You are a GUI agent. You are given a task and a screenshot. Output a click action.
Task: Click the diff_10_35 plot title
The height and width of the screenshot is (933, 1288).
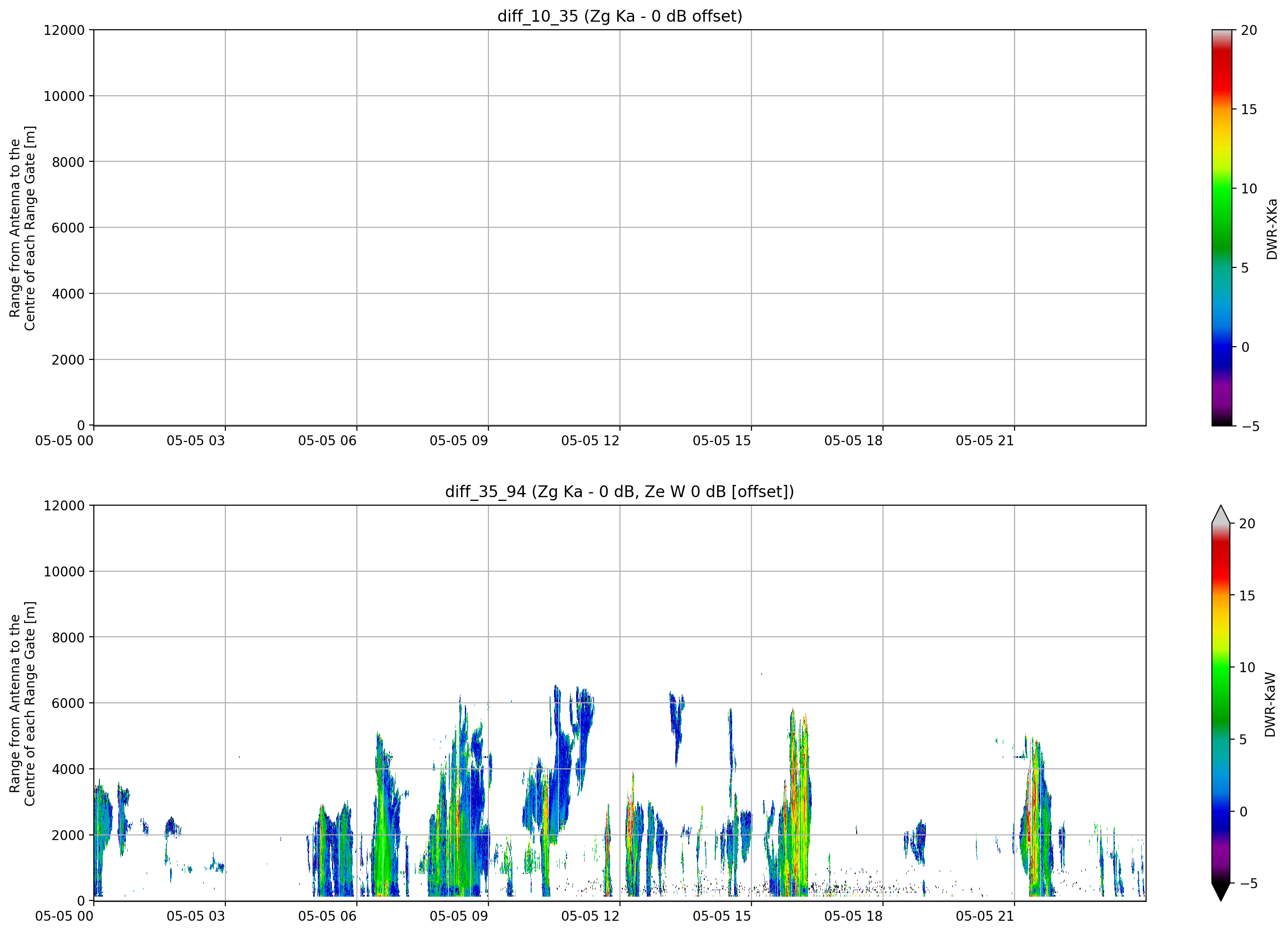point(619,16)
